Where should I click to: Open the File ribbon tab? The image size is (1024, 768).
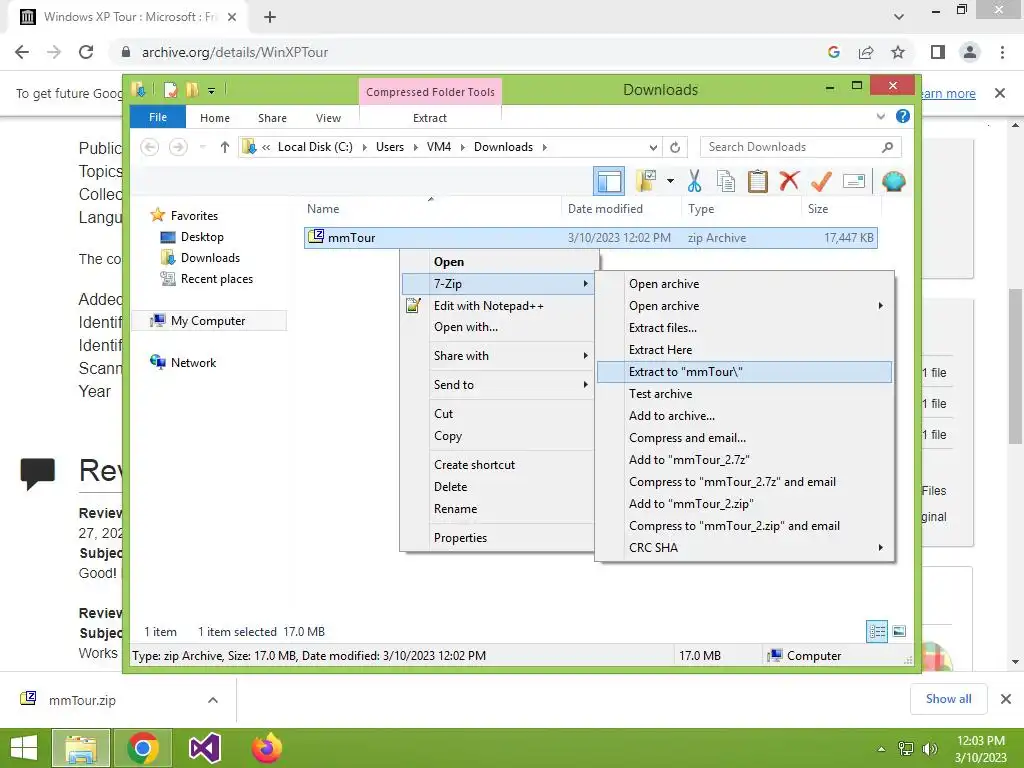pyautogui.click(x=158, y=117)
